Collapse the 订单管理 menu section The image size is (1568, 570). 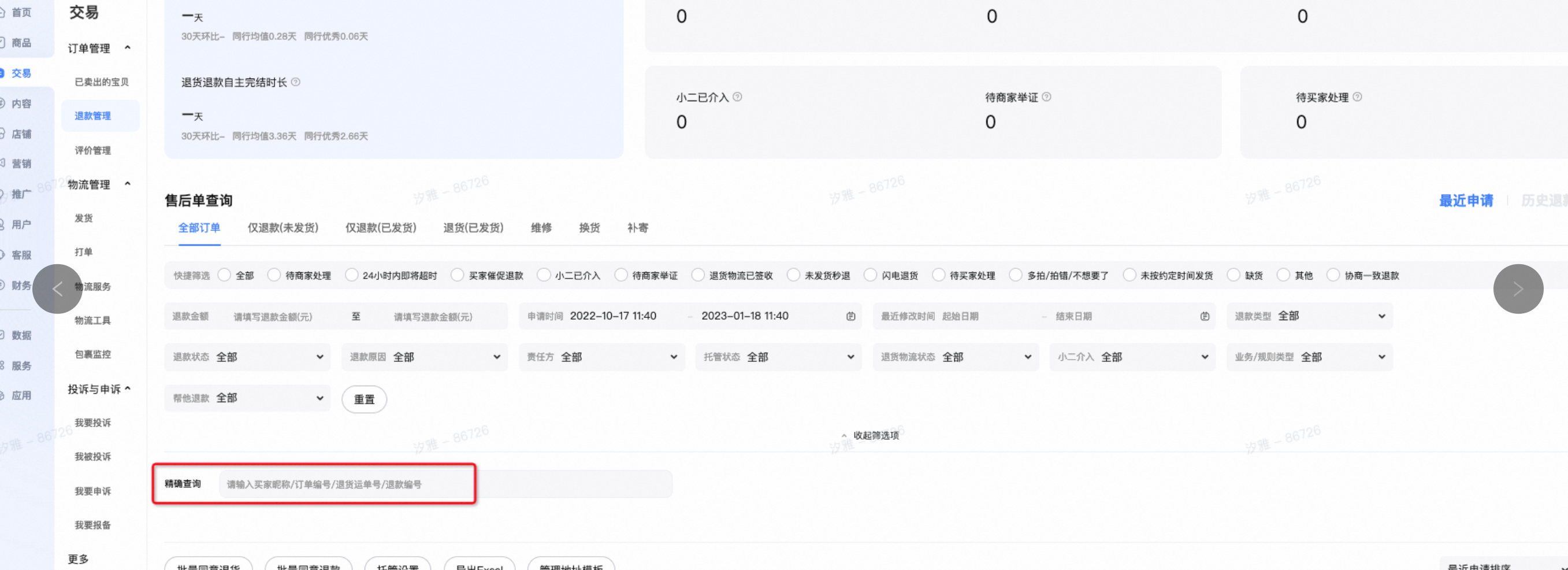[x=127, y=47]
